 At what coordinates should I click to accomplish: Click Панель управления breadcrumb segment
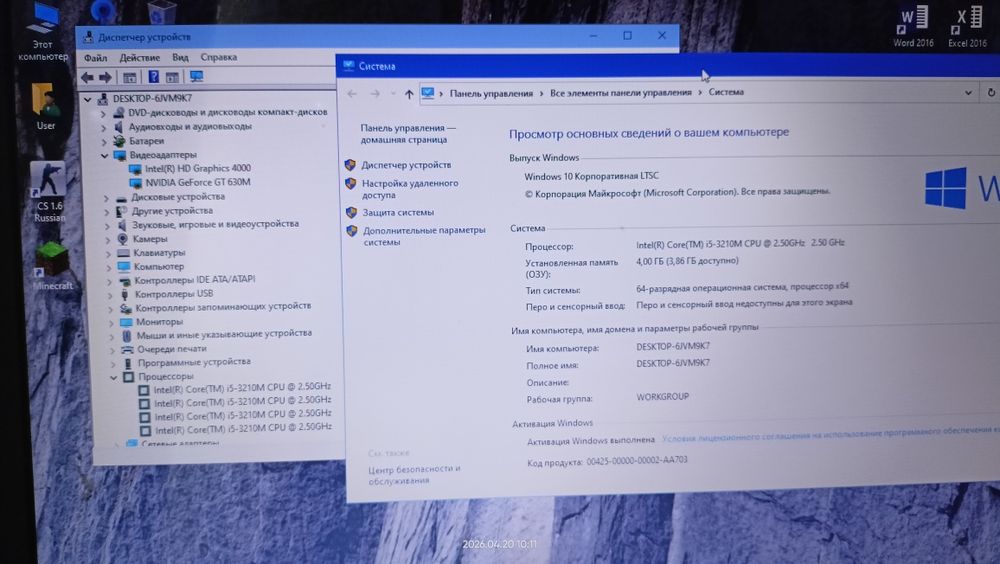491,93
